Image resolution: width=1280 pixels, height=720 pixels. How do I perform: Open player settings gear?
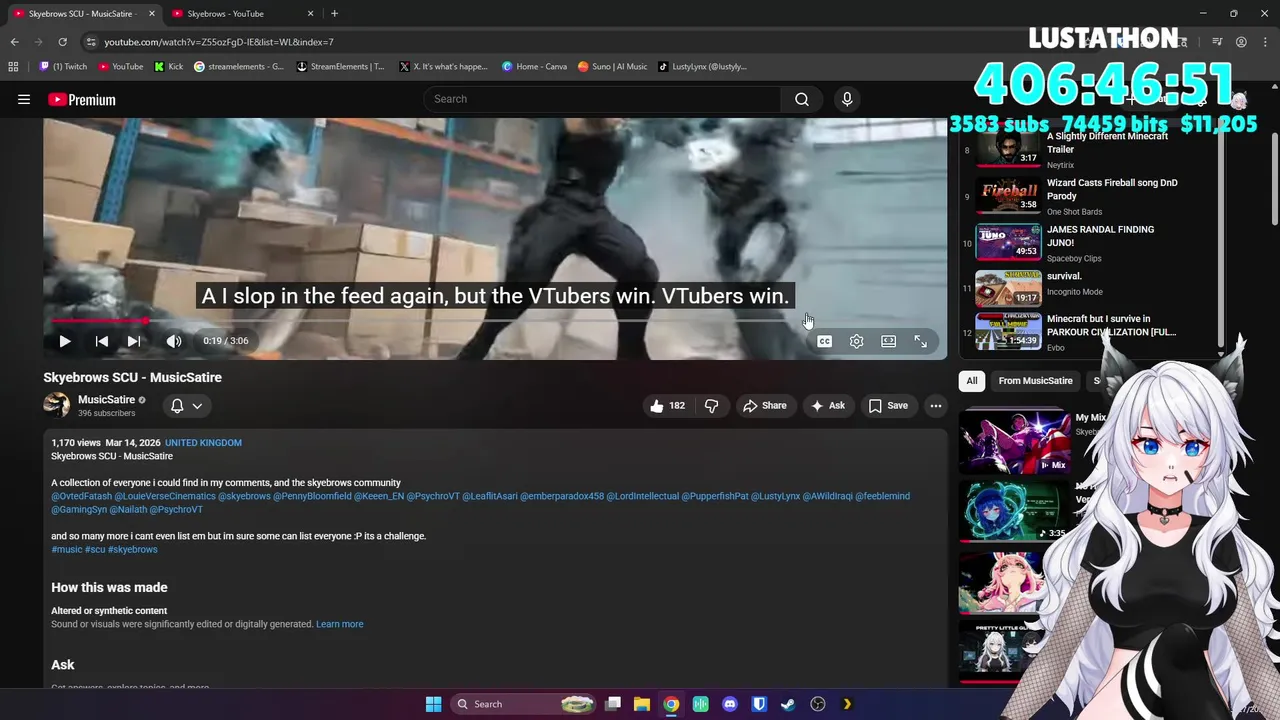point(857,341)
